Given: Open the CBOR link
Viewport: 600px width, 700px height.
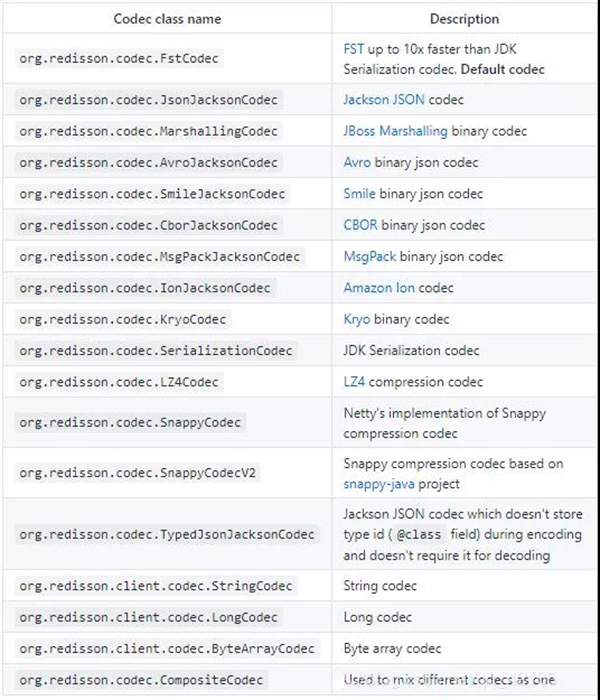Looking at the screenshot, I should pos(360,225).
